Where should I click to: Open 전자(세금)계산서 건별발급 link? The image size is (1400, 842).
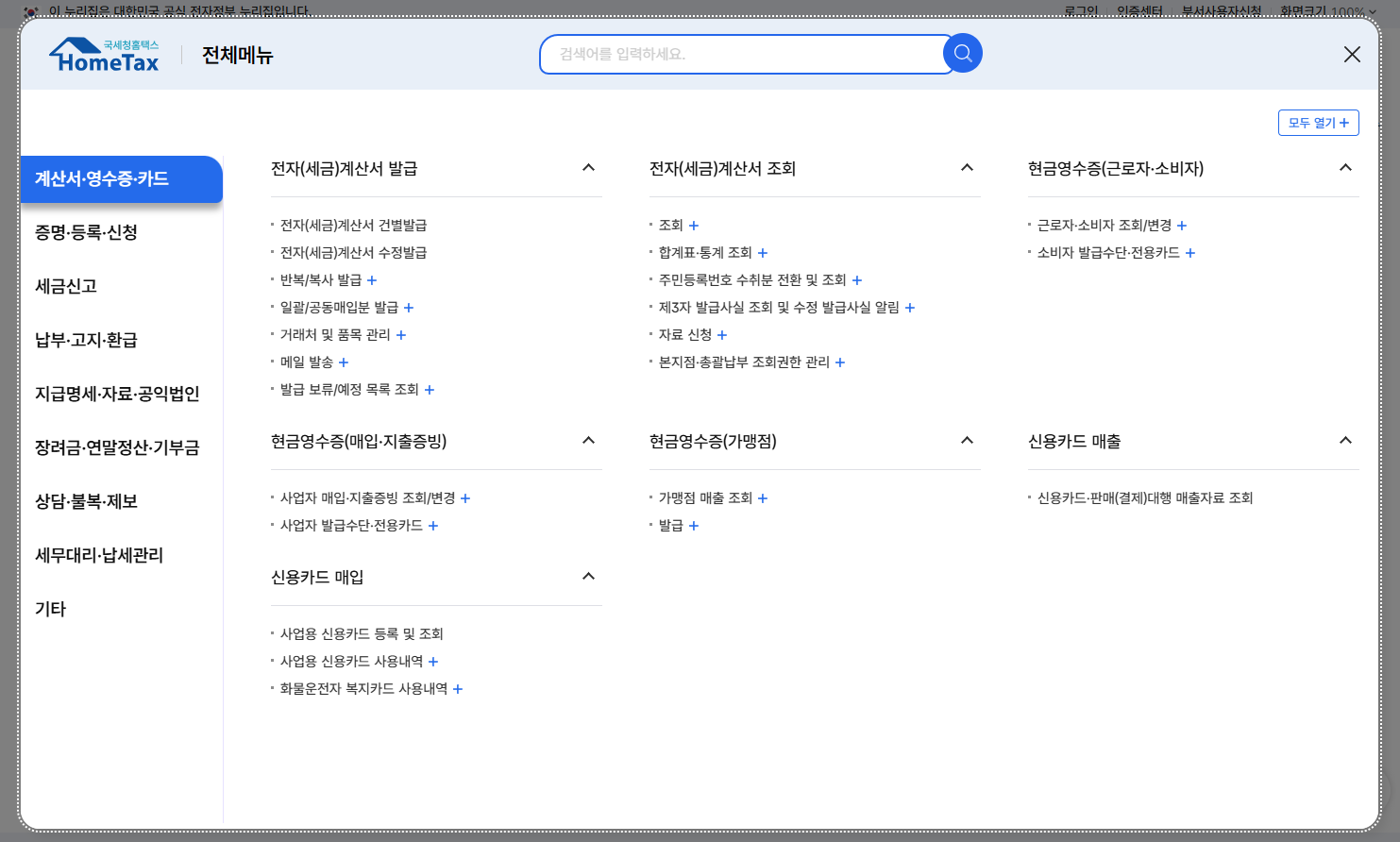coord(353,226)
